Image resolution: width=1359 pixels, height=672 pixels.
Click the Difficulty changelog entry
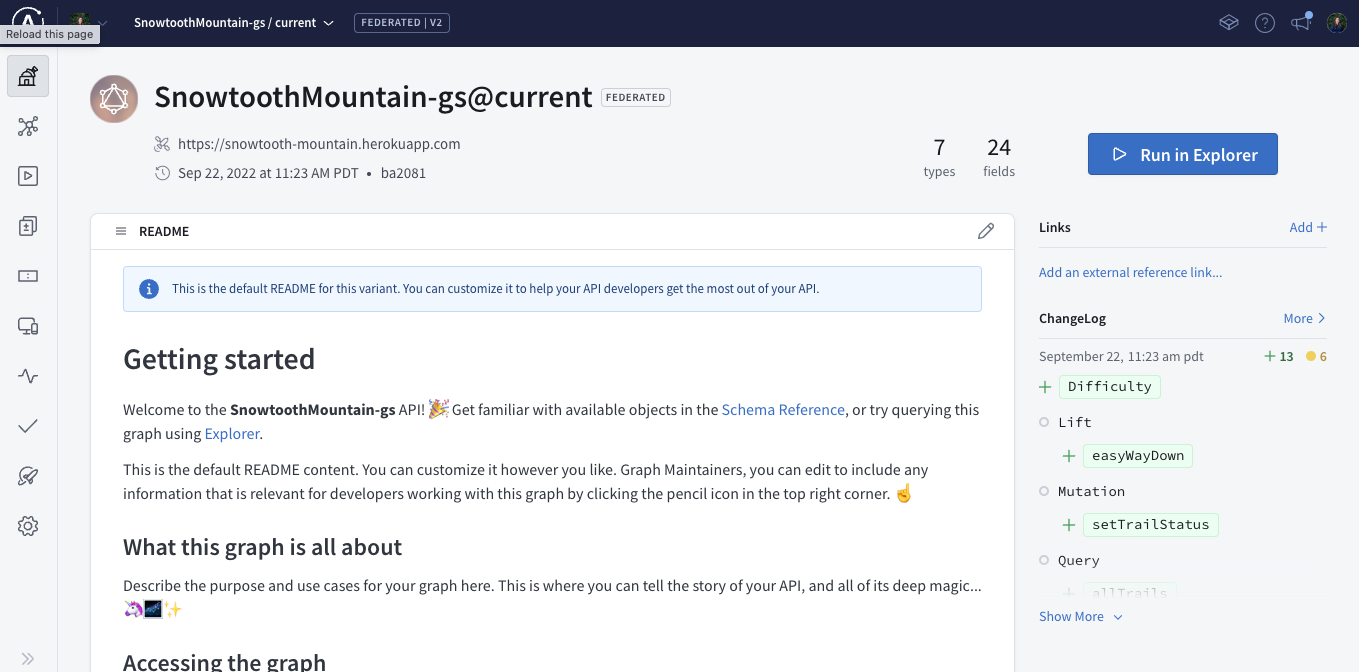1109,387
